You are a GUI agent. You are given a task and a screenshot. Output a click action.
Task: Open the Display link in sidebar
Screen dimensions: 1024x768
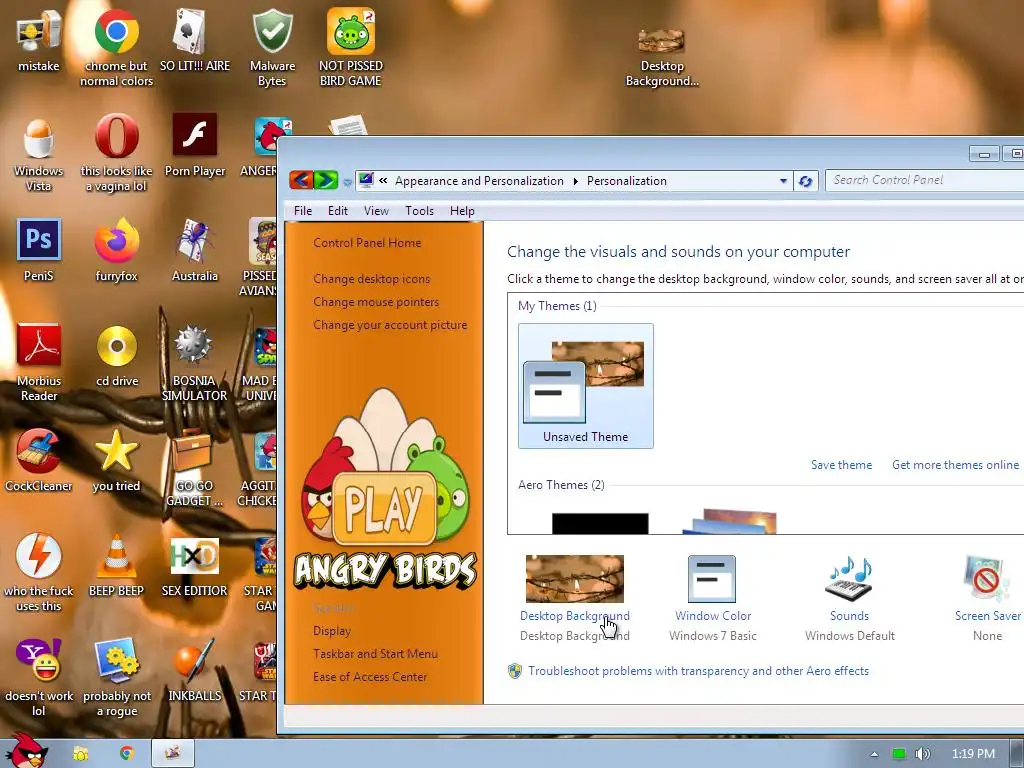[x=332, y=631]
